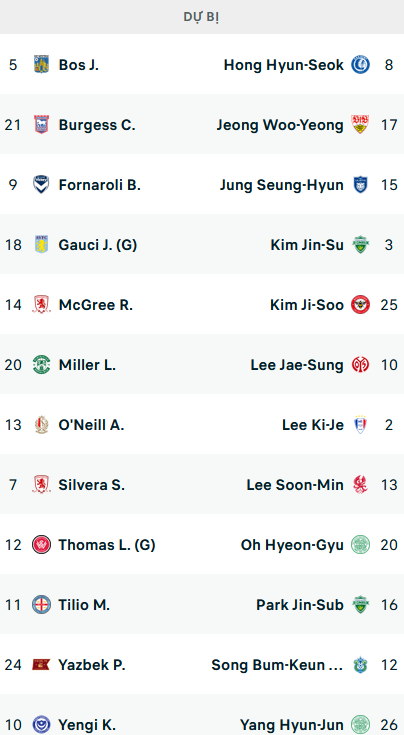Click the DỰ BỊ section header
This screenshot has width=404, height=735.
(x=202, y=17)
